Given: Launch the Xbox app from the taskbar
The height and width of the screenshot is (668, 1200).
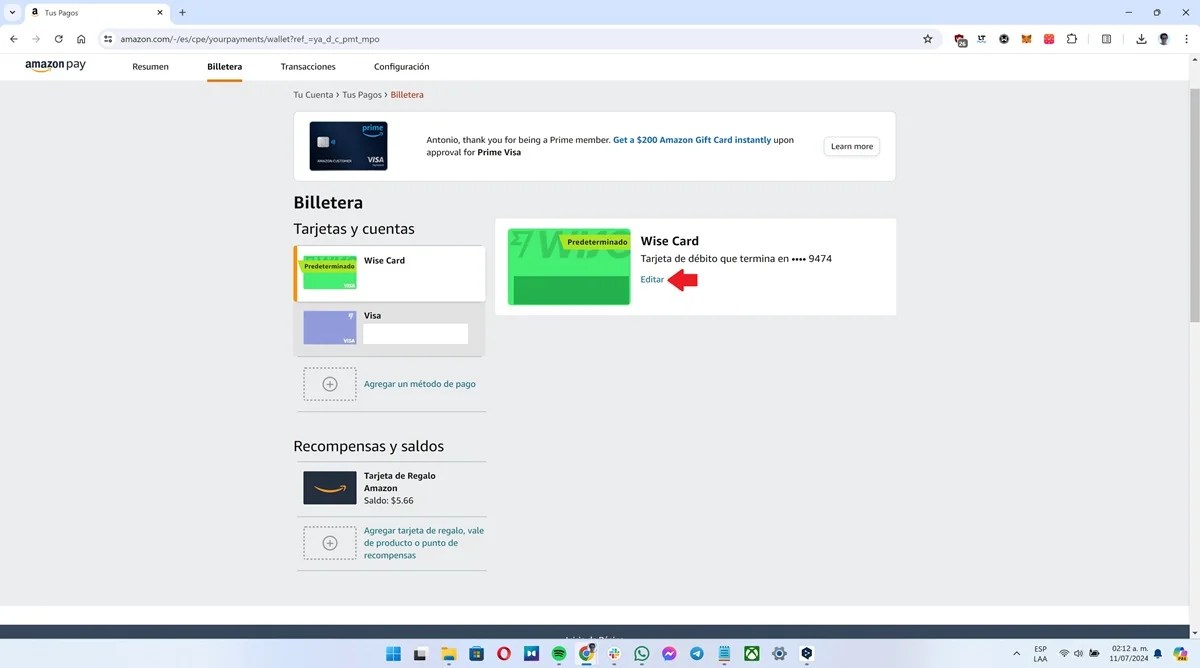Looking at the screenshot, I should click(x=751, y=653).
